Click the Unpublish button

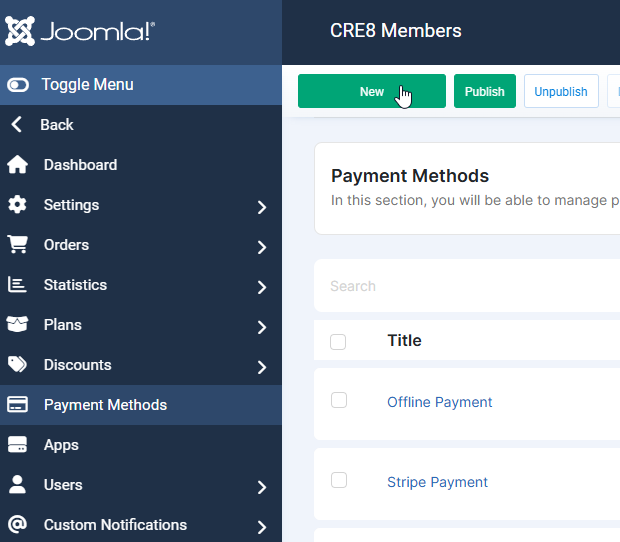561,91
